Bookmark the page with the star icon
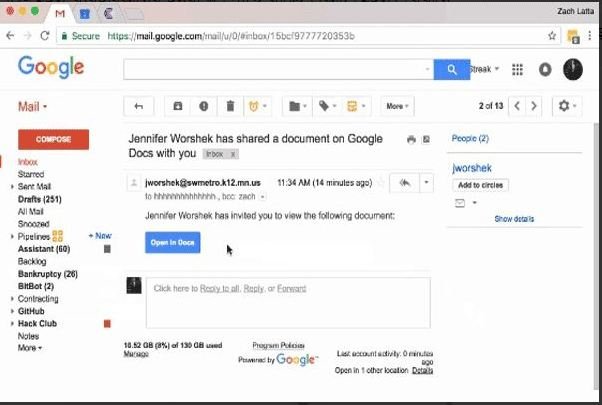 (x=552, y=36)
